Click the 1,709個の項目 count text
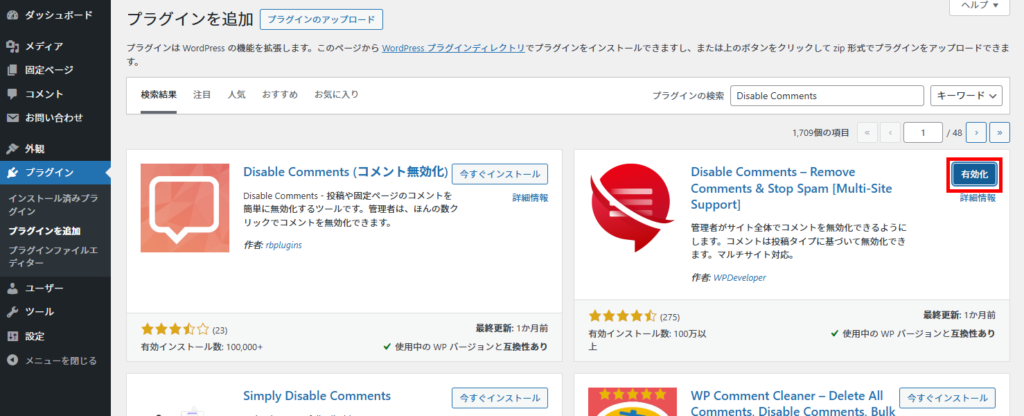Image resolution: width=1024 pixels, height=416 pixels. click(820, 133)
